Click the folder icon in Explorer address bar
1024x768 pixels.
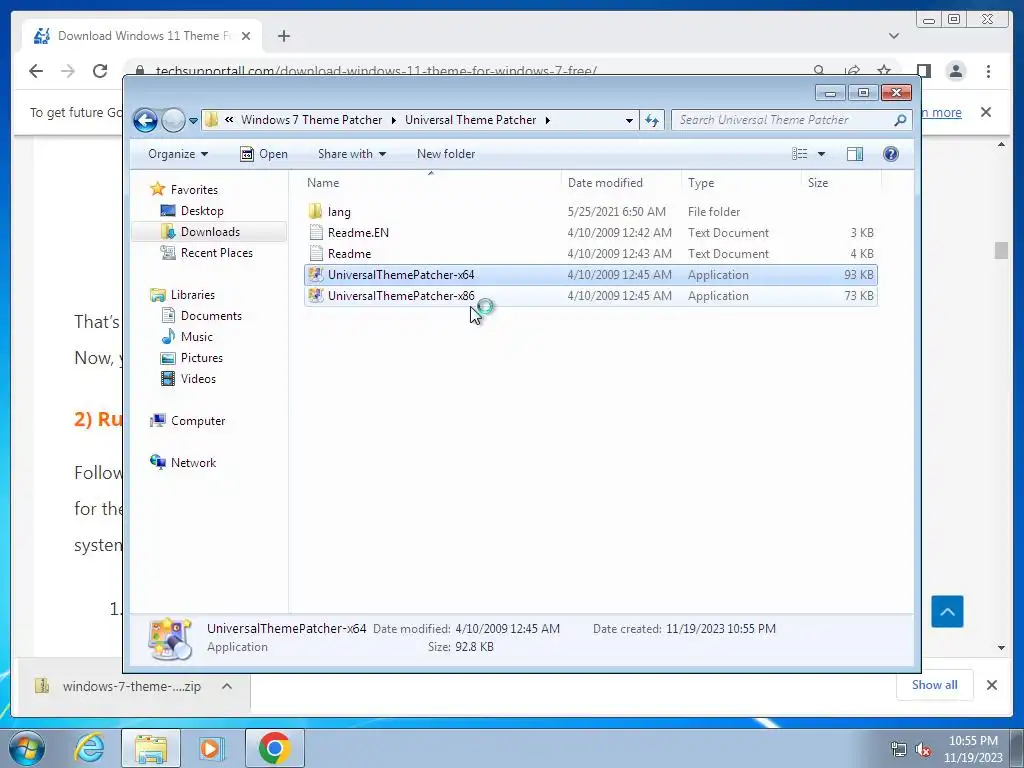pos(211,120)
